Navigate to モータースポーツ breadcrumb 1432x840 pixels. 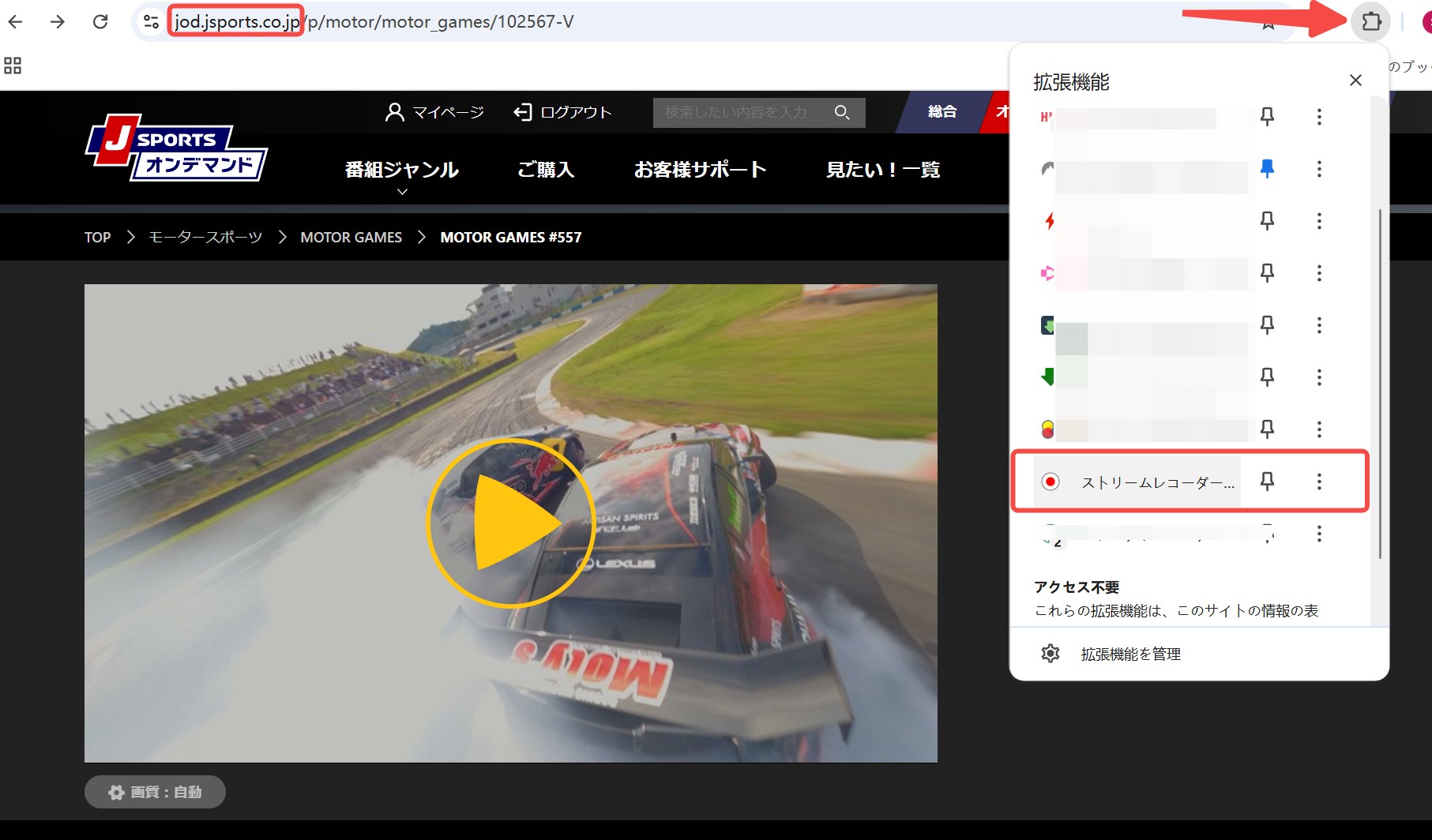[x=205, y=237]
